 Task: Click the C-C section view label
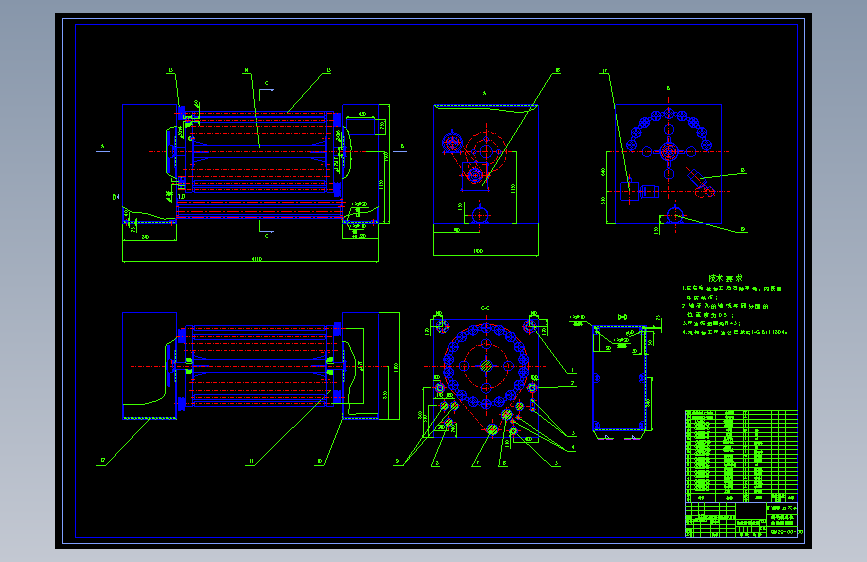485,308
